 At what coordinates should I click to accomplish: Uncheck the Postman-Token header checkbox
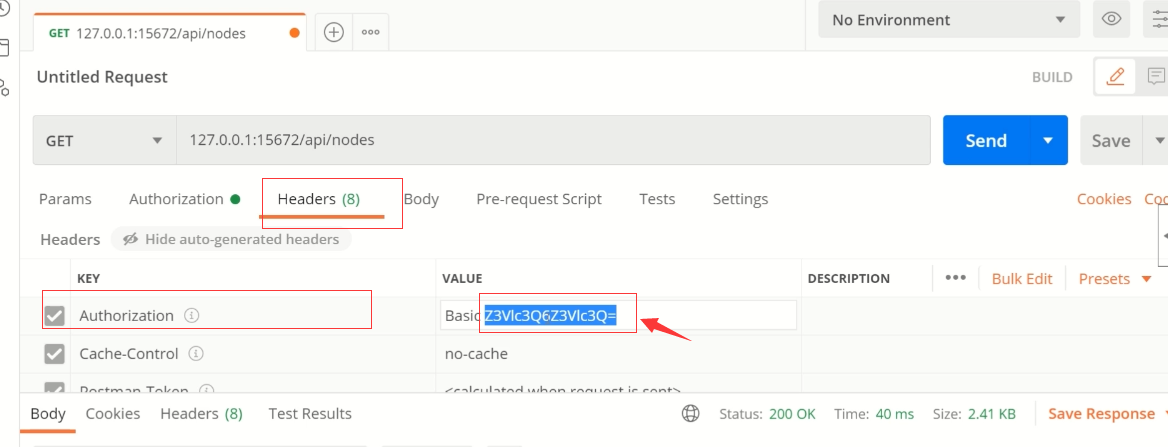(x=54, y=388)
